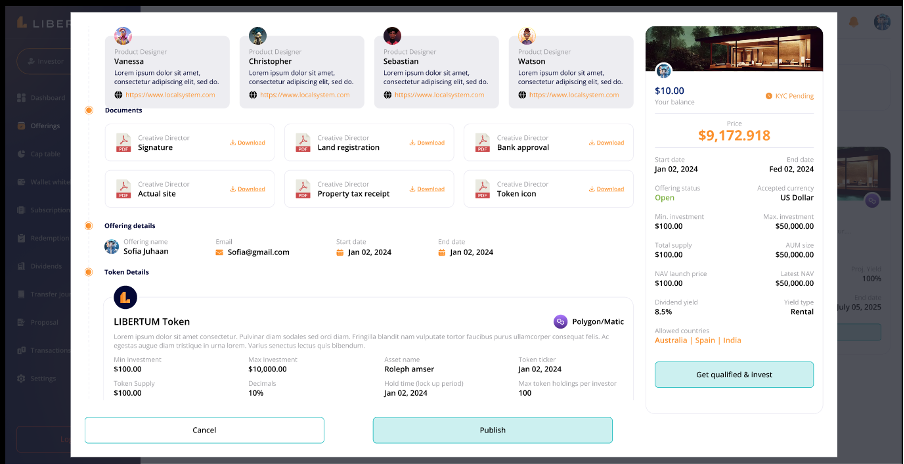Click Get qualified & invest button
The image size is (904, 464).
click(734, 374)
